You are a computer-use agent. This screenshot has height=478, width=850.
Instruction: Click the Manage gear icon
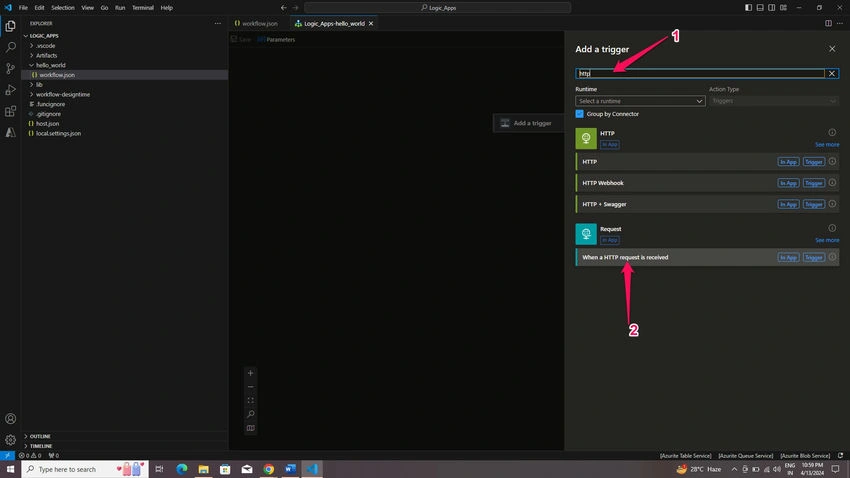(10, 440)
